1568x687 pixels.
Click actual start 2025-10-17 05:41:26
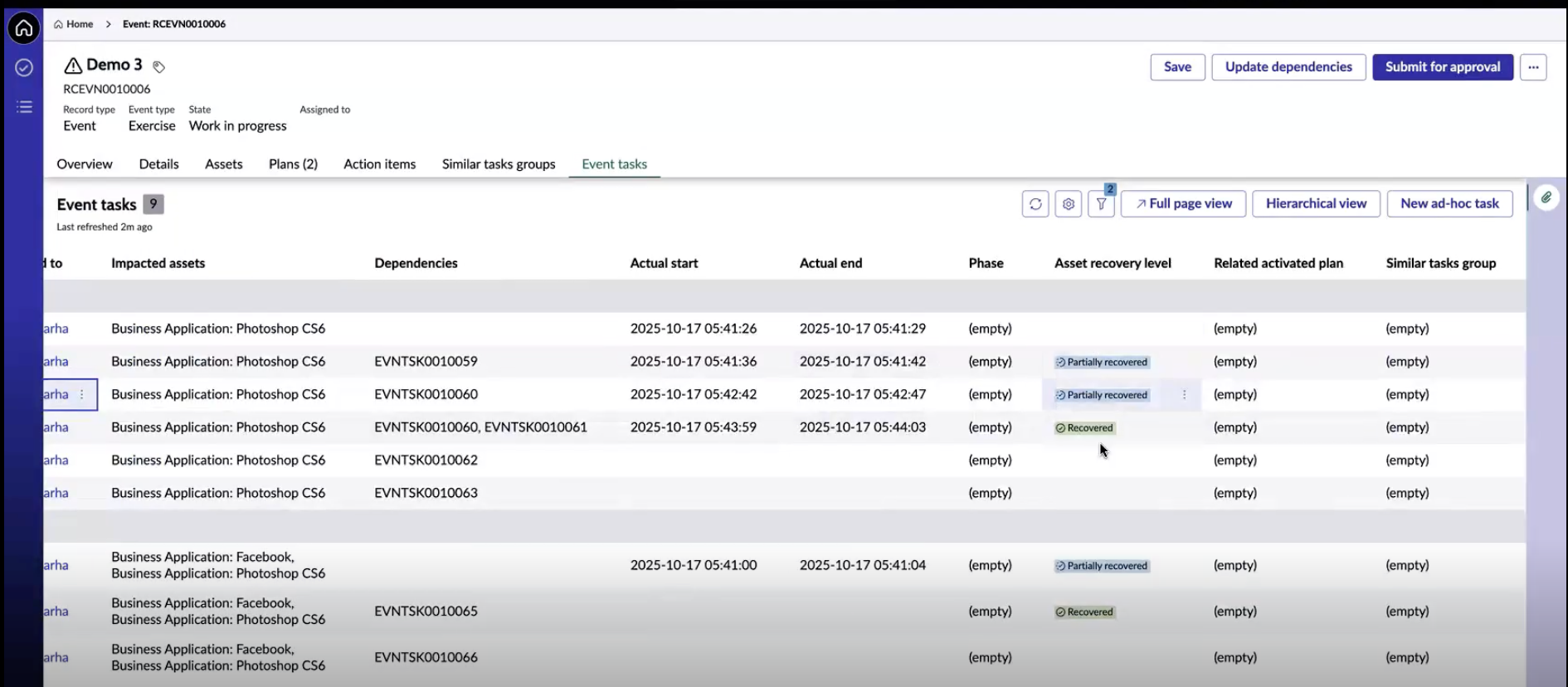(x=694, y=329)
